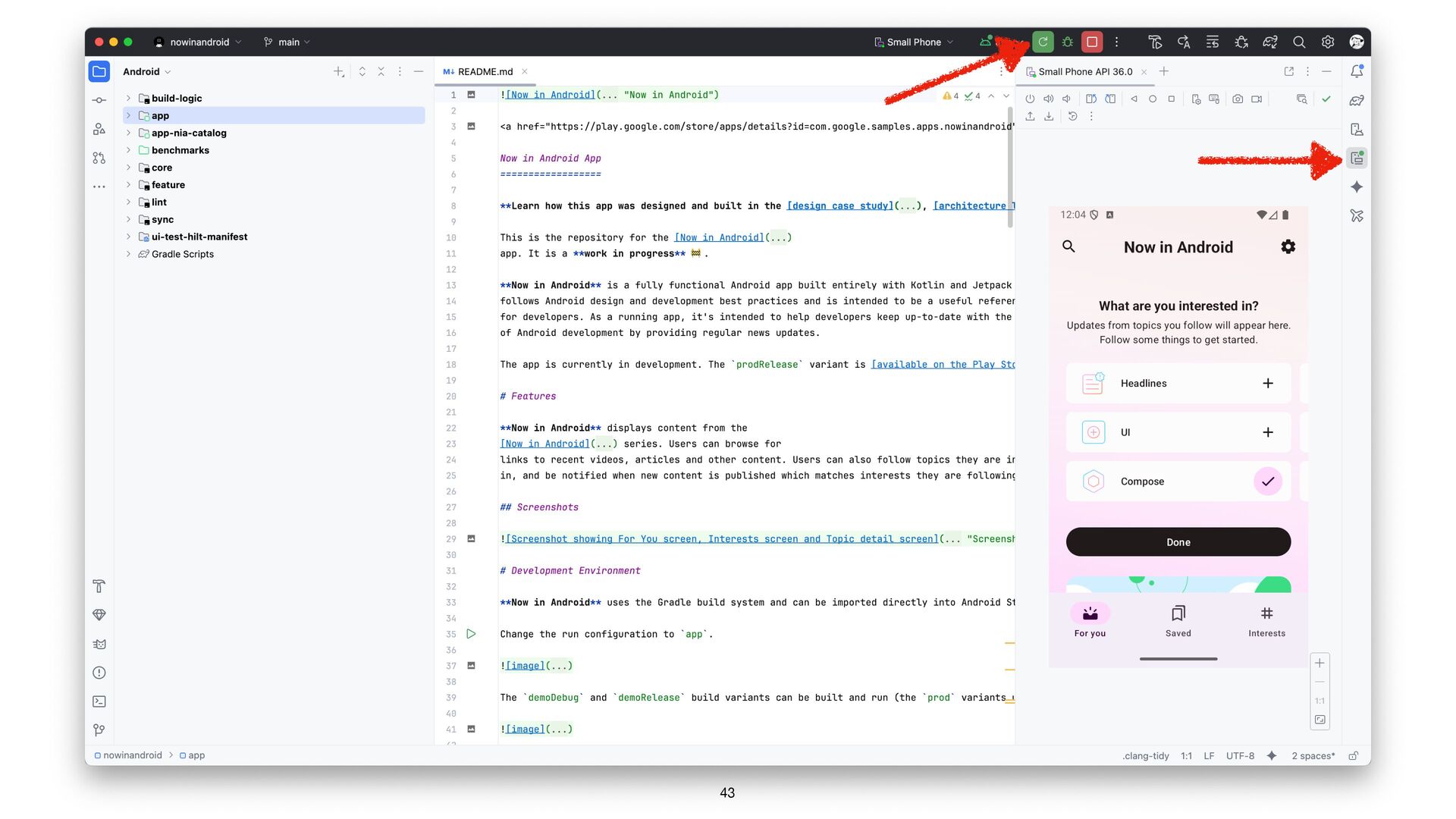Viewport: 1456px width, 819px height.
Task: Click run gutter icon on line 35
Action: coord(471,634)
